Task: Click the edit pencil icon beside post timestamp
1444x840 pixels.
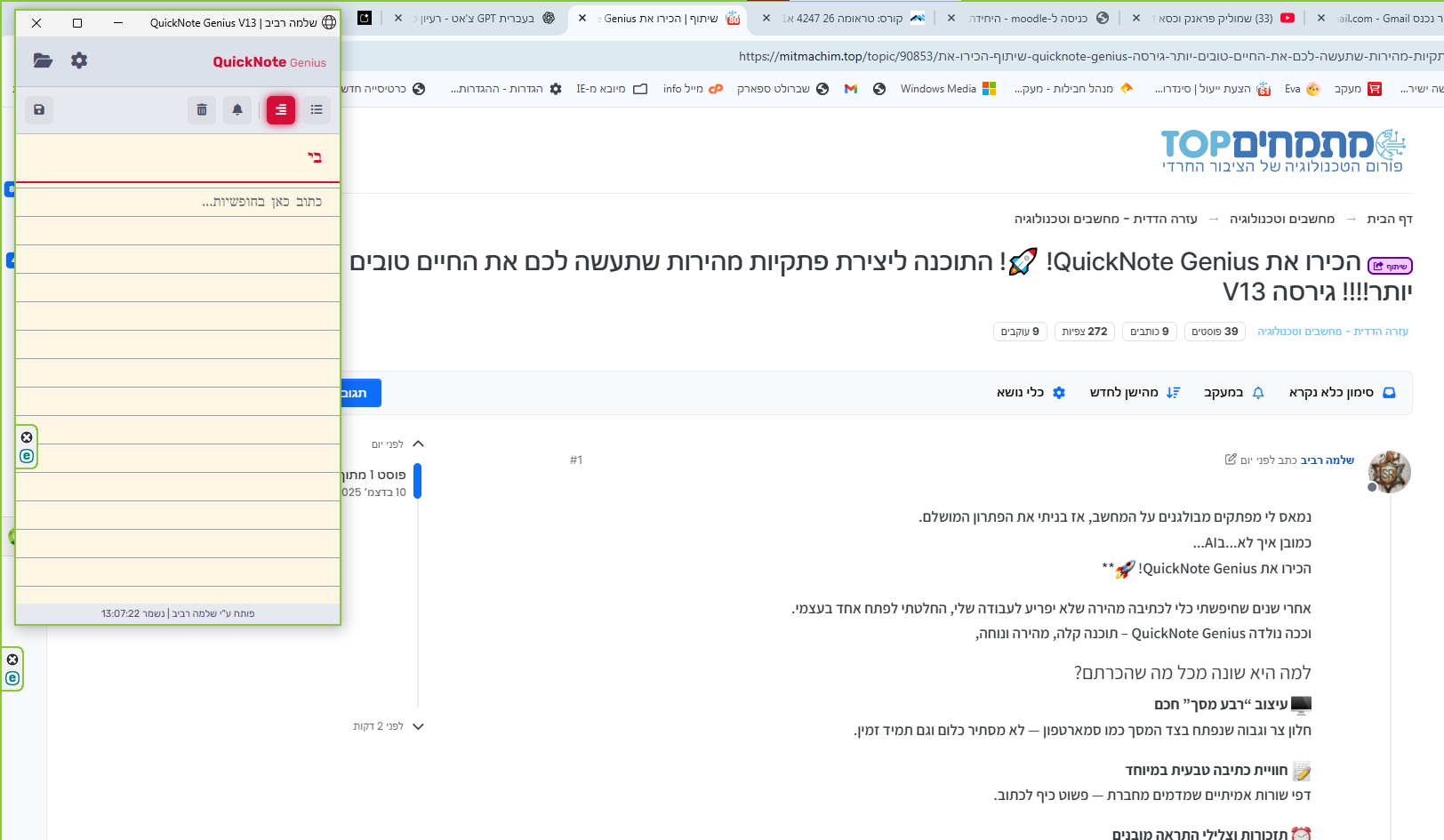Action: tap(1231, 460)
